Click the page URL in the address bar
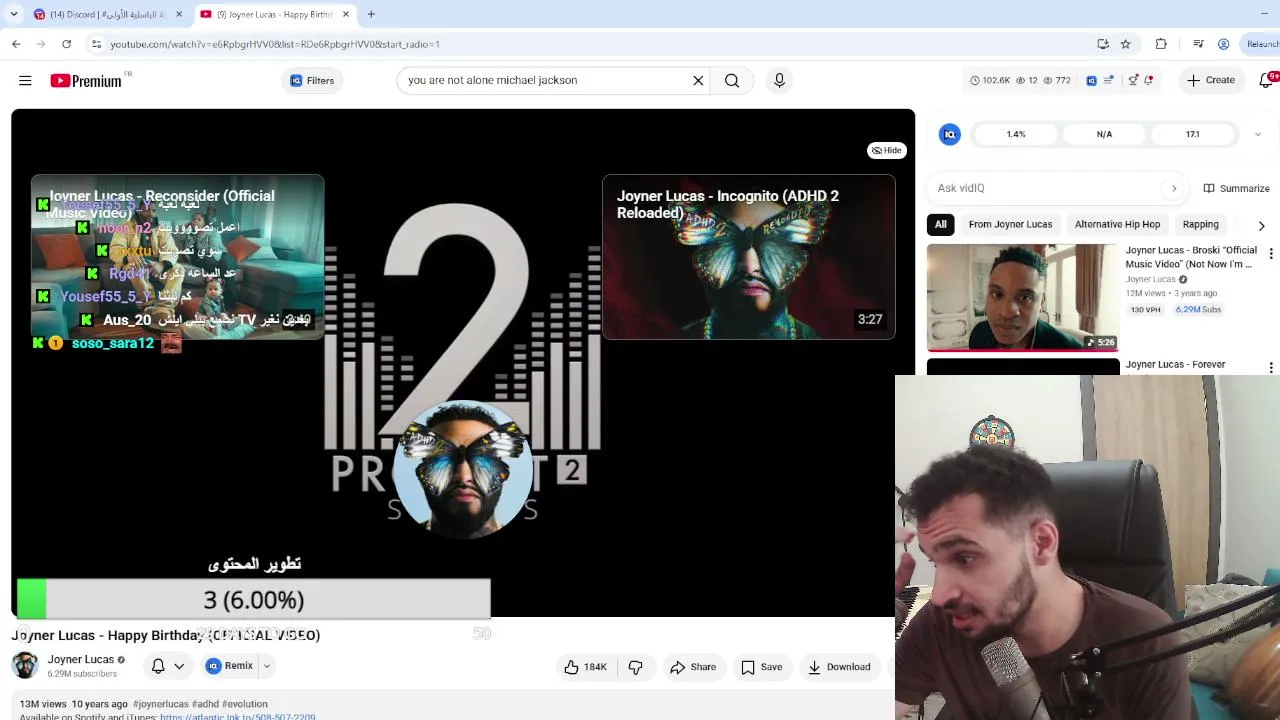1280x720 pixels. tap(275, 44)
